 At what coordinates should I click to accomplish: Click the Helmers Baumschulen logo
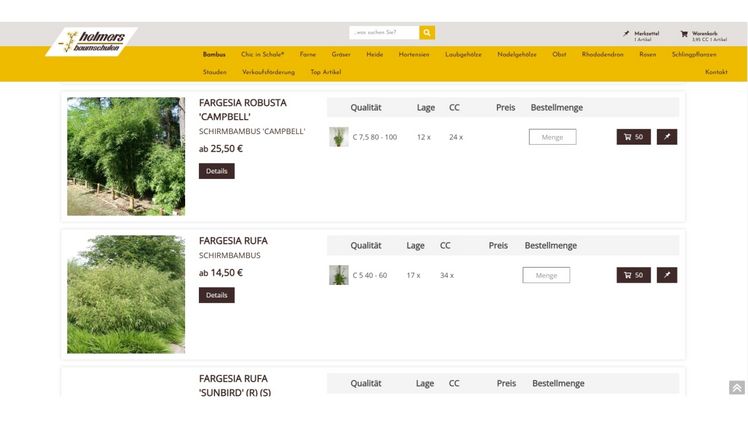90,42
